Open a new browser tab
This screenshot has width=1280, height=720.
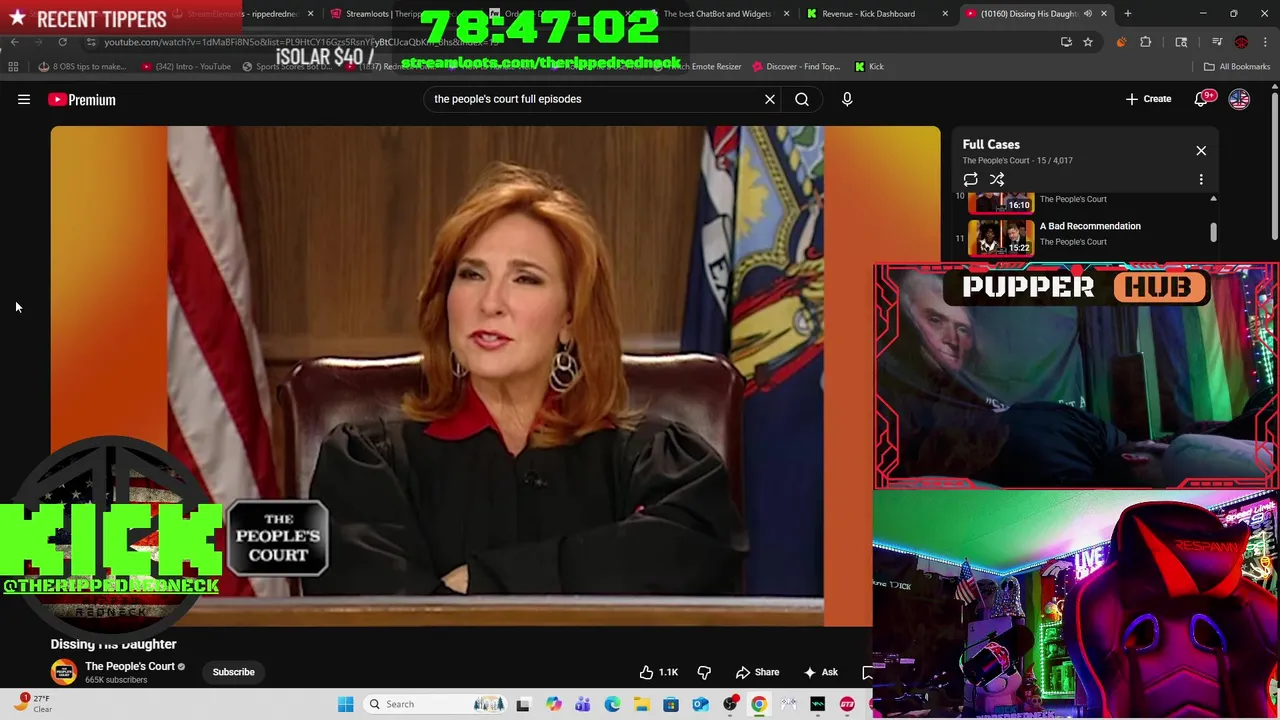click(x=1128, y=14)
